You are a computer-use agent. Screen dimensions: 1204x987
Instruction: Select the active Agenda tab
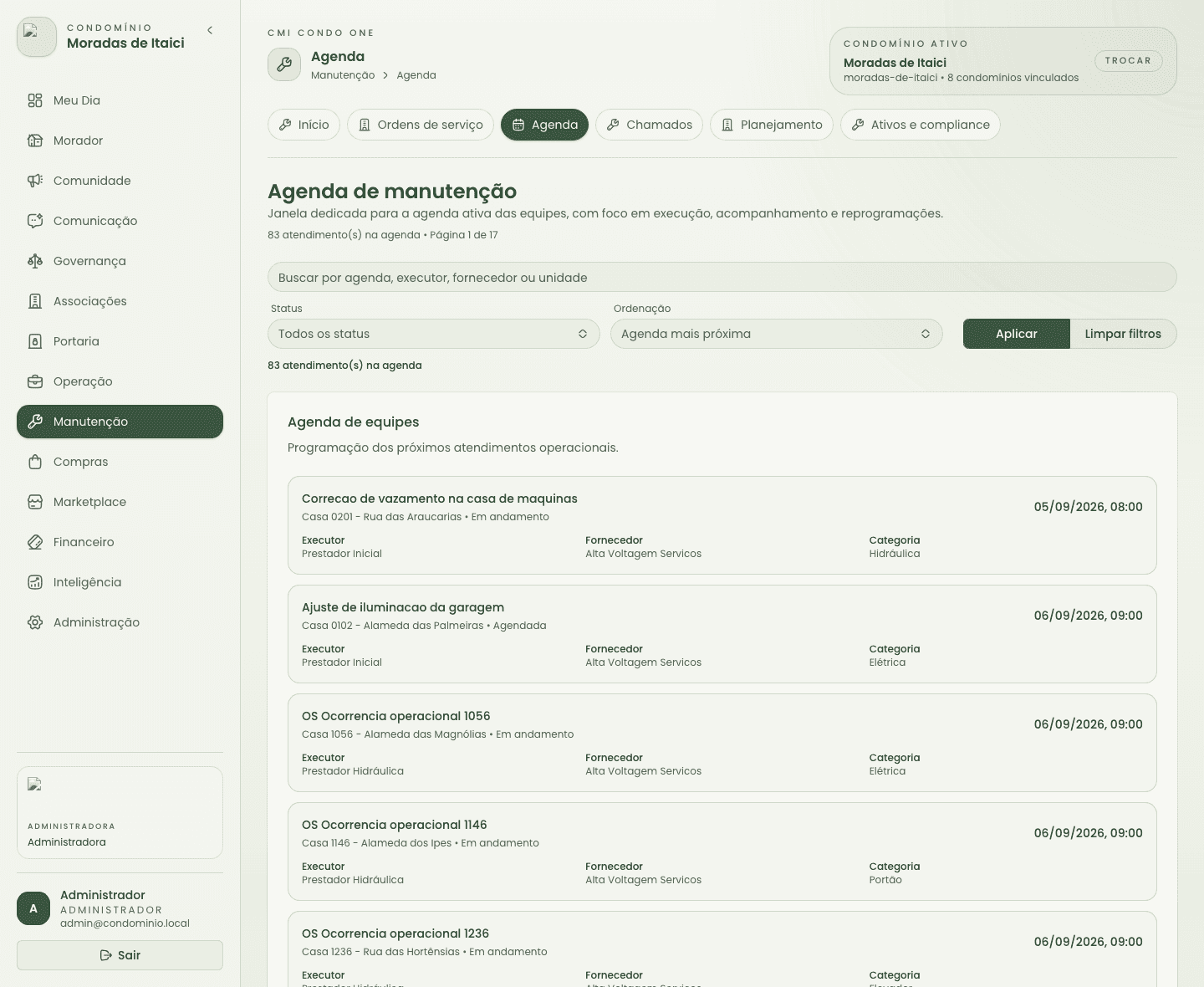(545, 125)
